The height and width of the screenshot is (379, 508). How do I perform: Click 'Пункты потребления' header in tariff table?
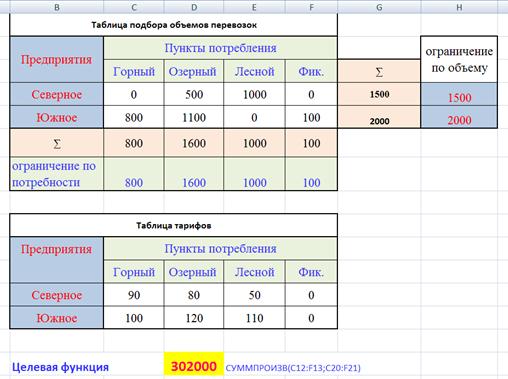point(220,249)
